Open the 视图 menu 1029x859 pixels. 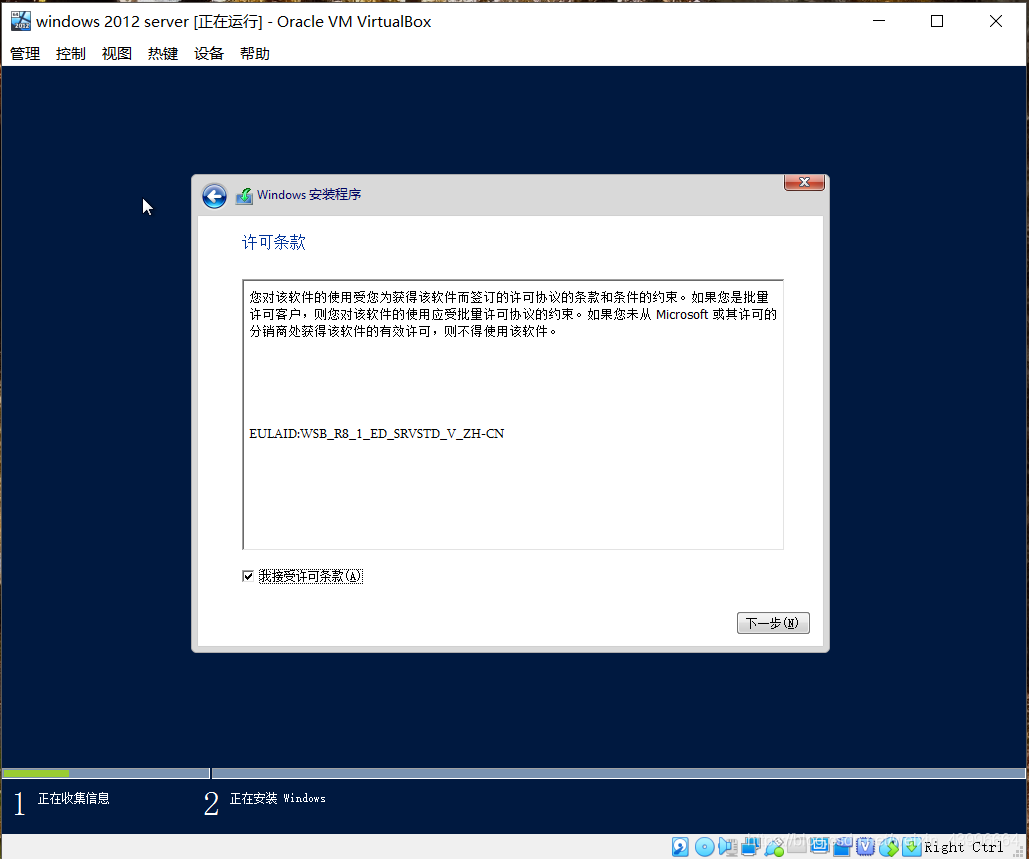click(117, 54)
